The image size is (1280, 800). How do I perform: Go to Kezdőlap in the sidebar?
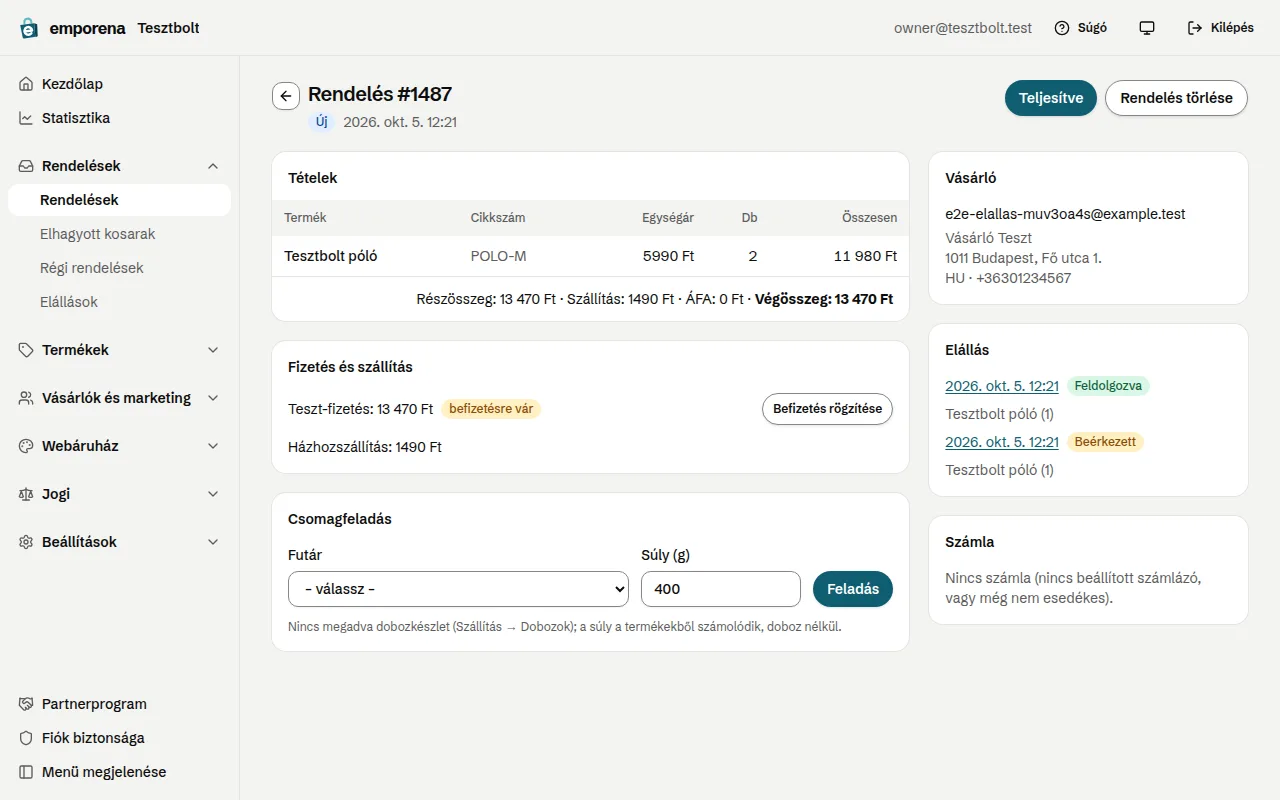coord(120,84)
